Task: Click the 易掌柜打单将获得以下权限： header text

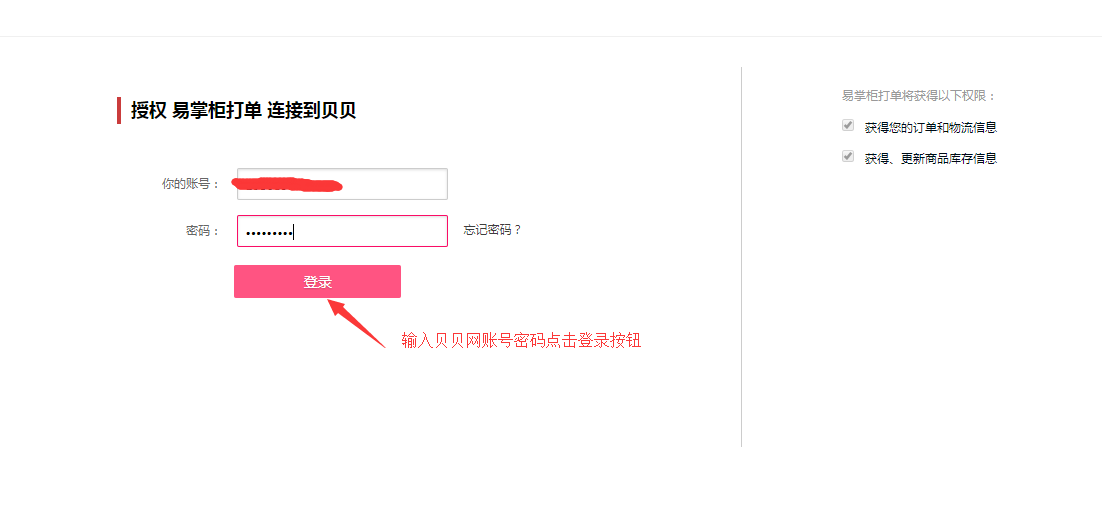Action: pyautogui.click(x=919, y=96)
